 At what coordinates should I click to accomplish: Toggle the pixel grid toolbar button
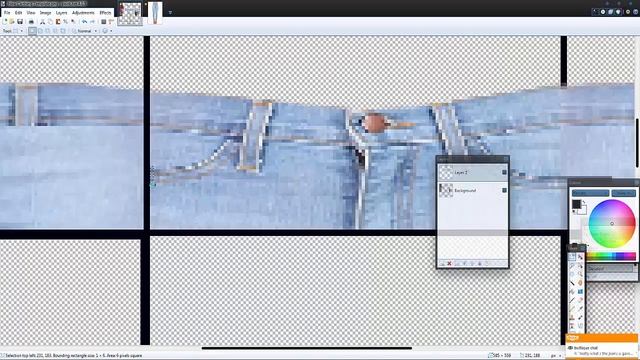point(104,22)
